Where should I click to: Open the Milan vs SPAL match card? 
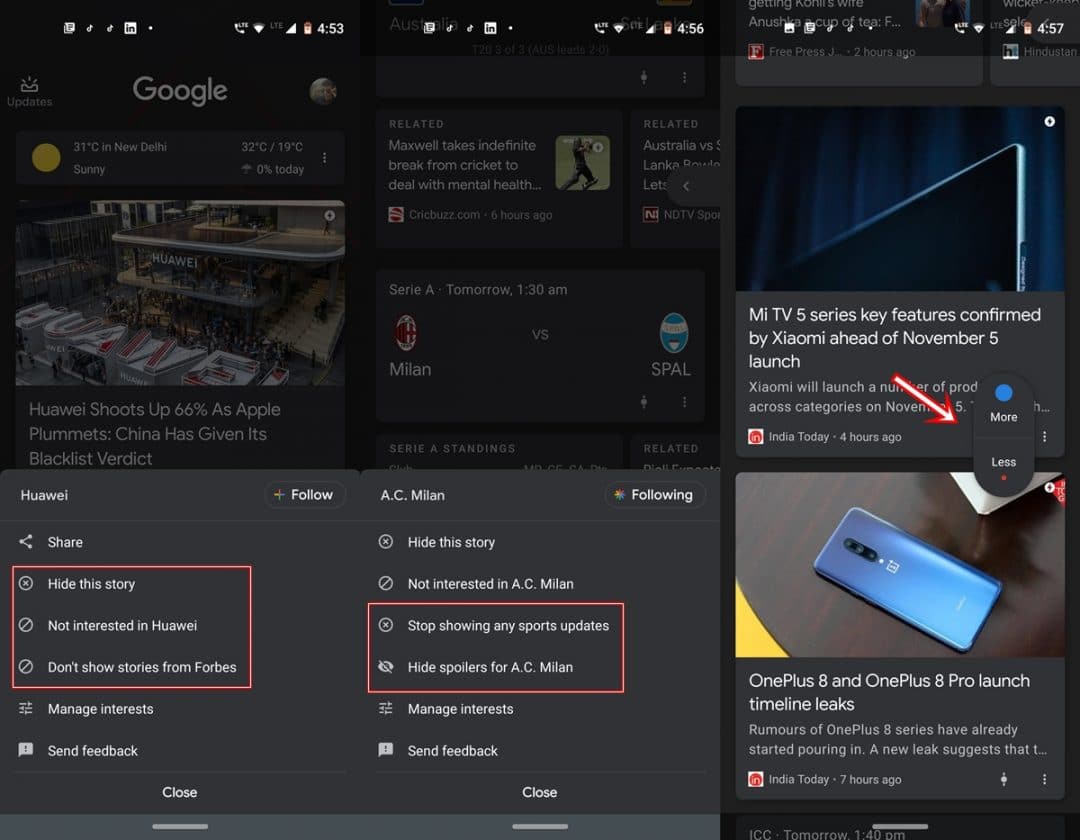[540, 346]
